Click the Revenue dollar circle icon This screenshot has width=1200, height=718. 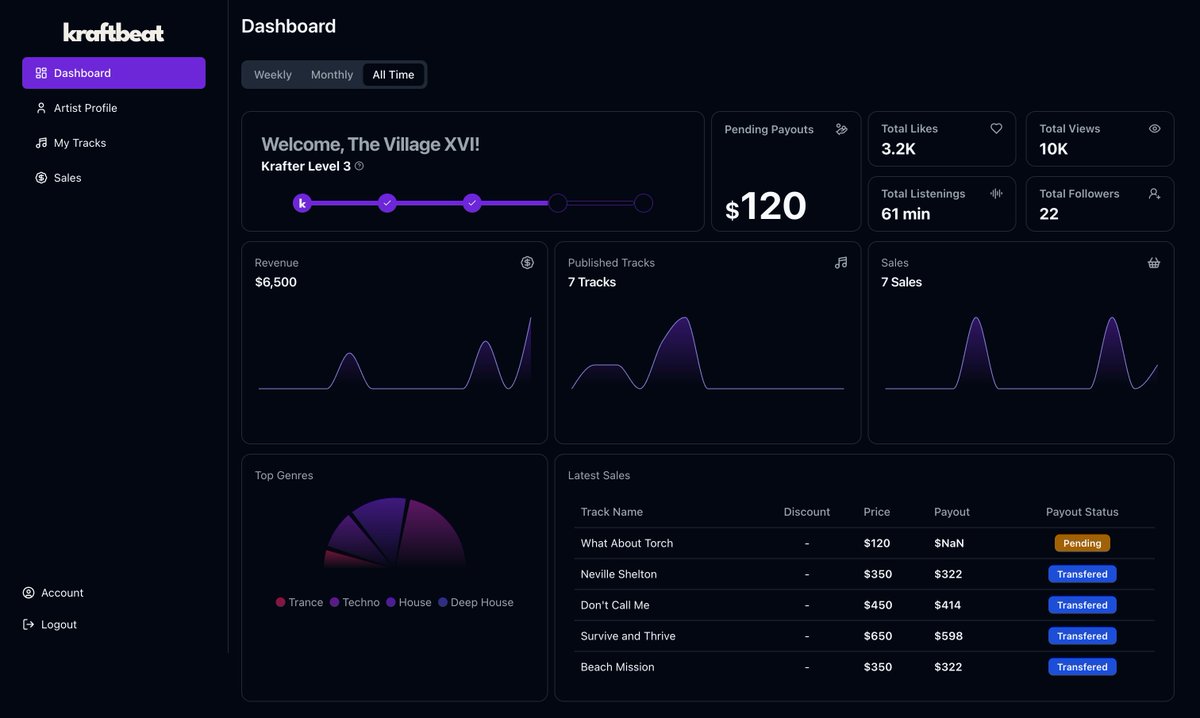pyautogui.click(x=527, y=263)
